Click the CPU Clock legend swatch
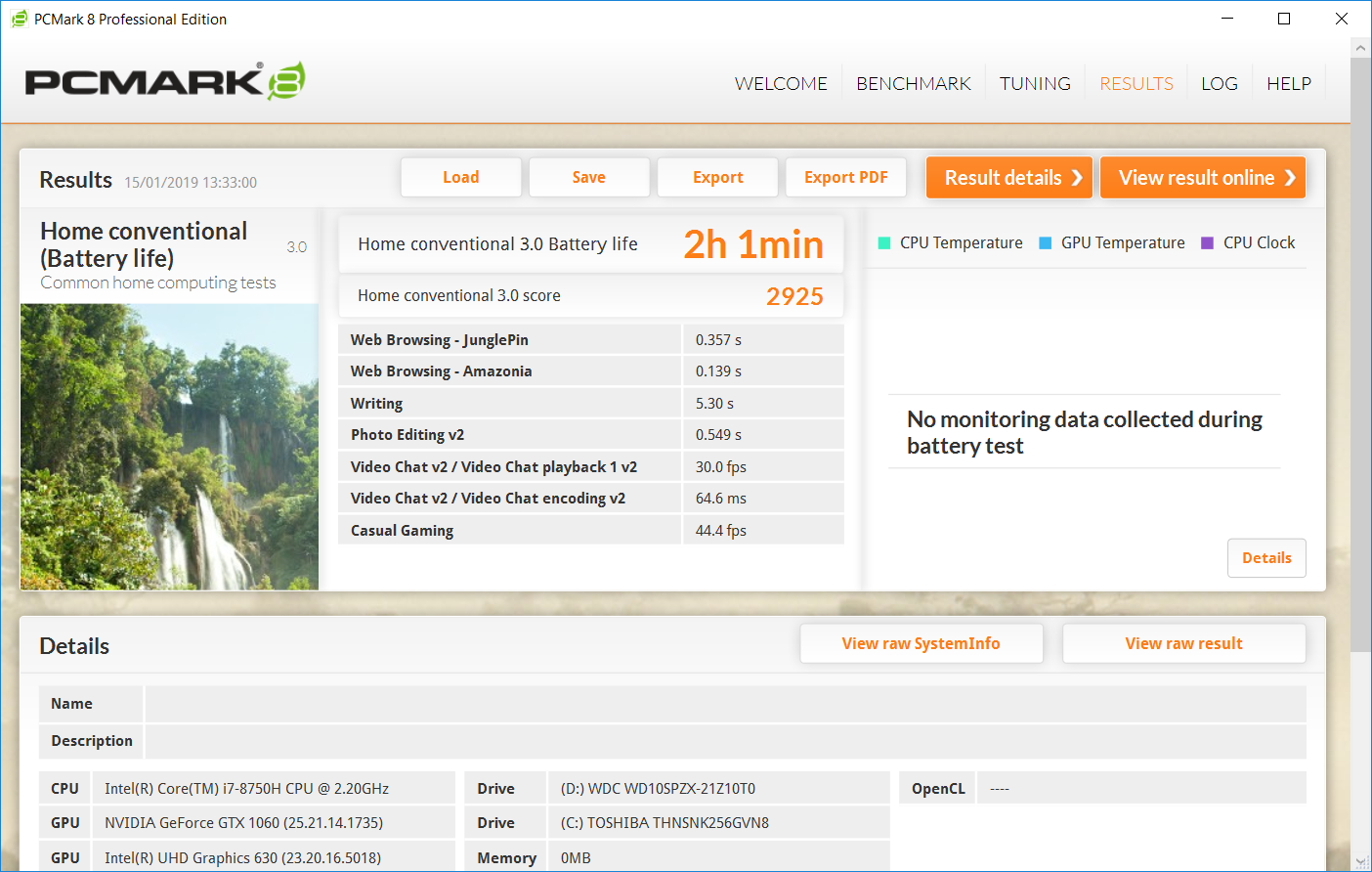 1207,243
